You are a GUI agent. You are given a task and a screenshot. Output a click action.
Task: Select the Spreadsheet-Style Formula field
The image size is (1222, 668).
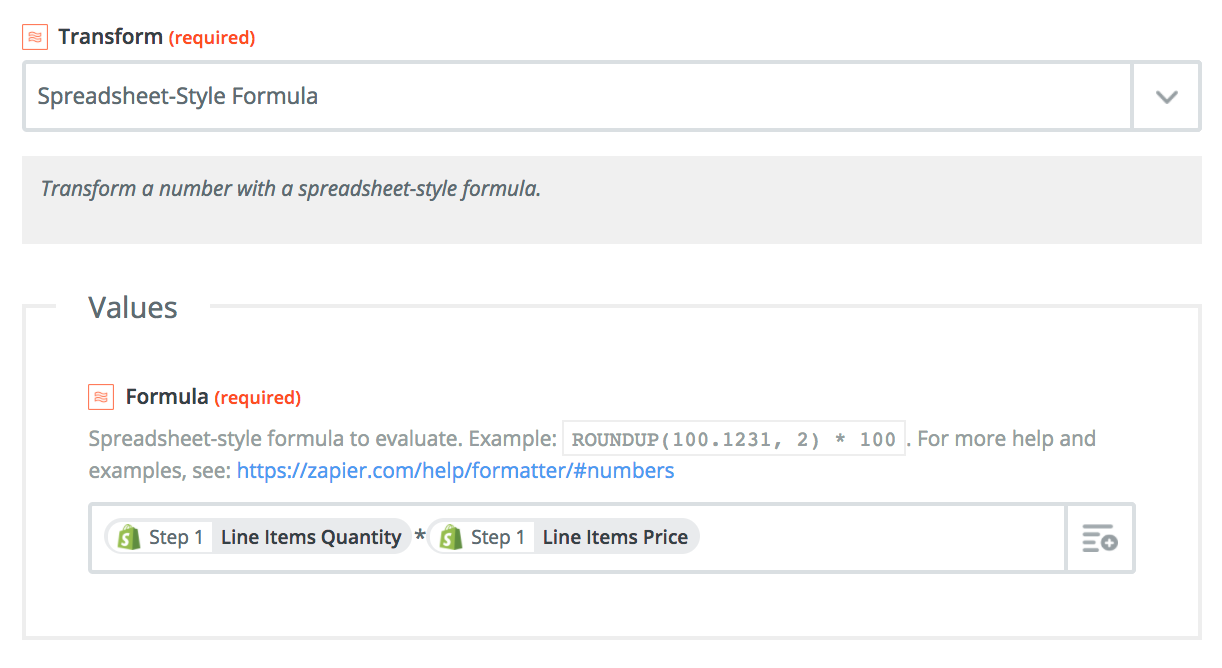pyautogui.click(x=578, y=97)
